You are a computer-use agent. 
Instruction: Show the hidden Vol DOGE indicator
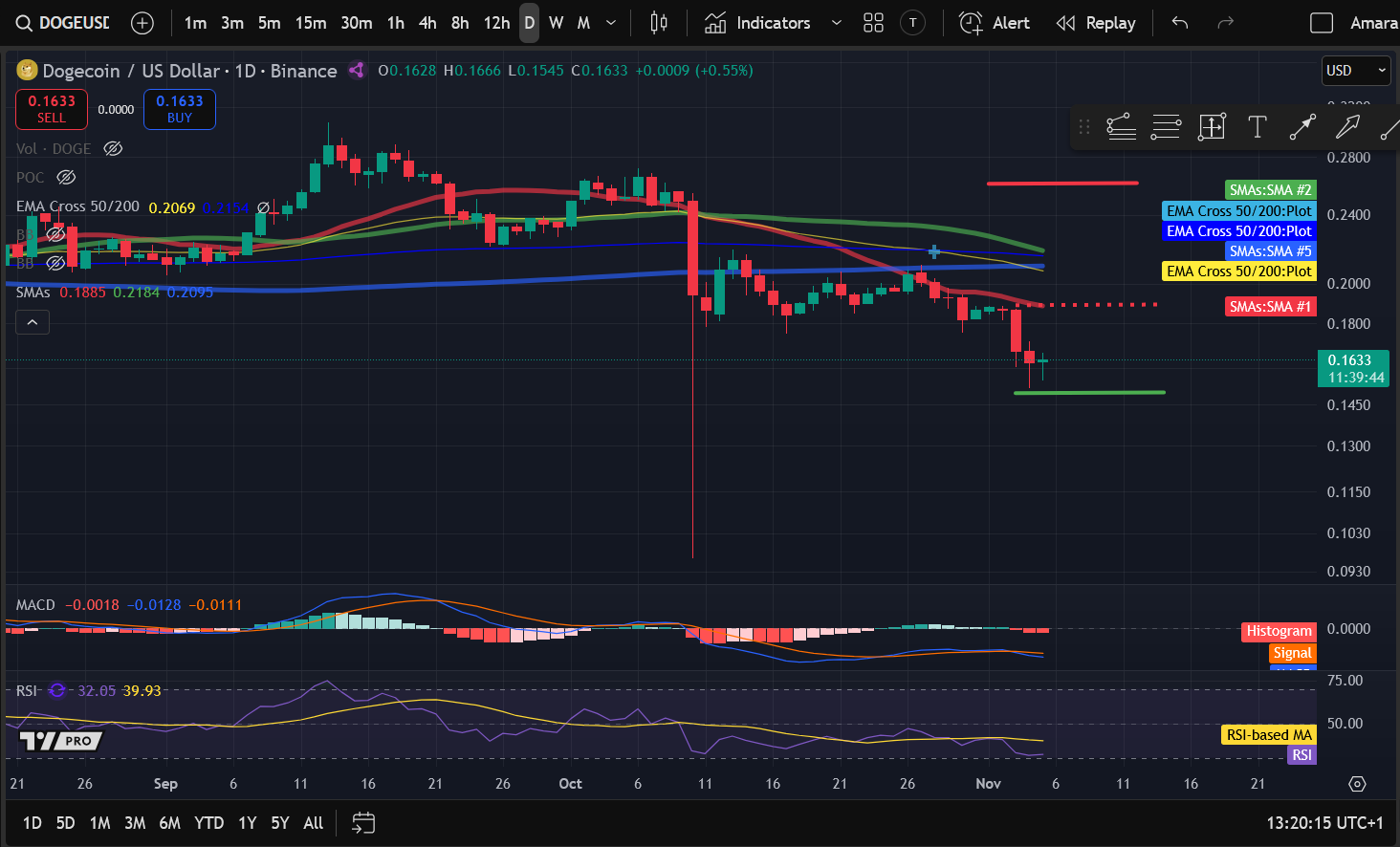tap(113, 148)
